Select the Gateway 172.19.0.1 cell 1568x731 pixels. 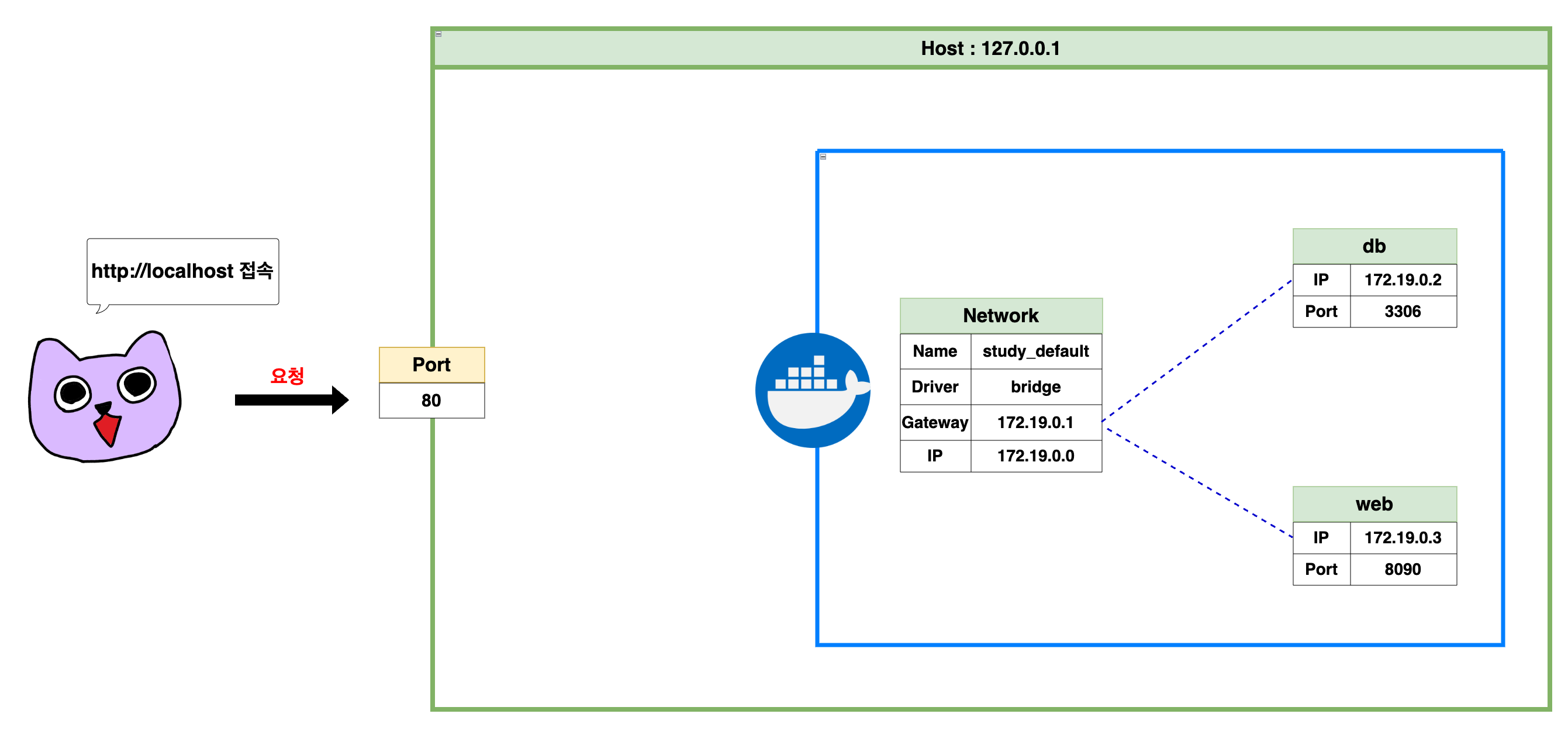click(x=1035, y=422)
